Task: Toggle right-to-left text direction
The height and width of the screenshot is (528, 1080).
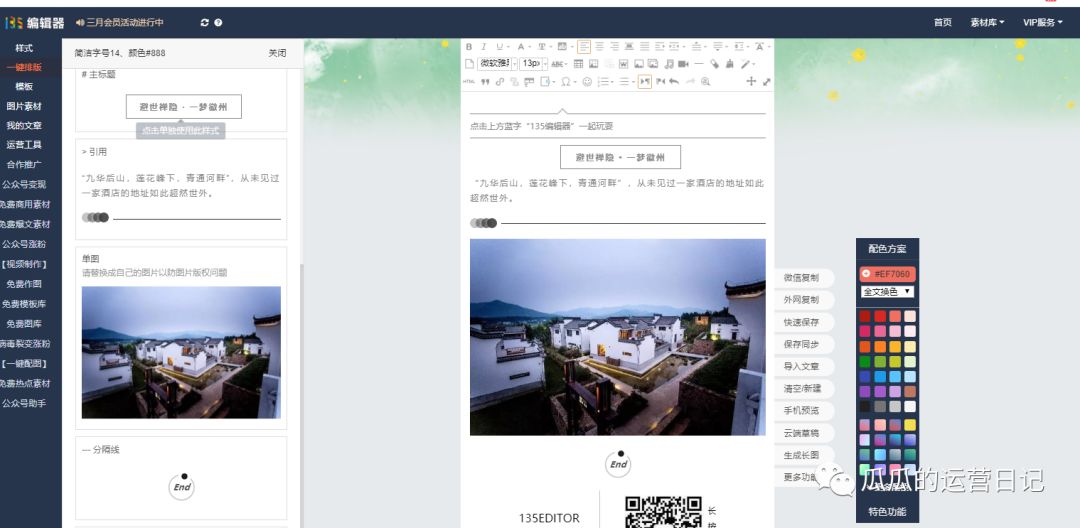Action: click(x=661, y=81)
